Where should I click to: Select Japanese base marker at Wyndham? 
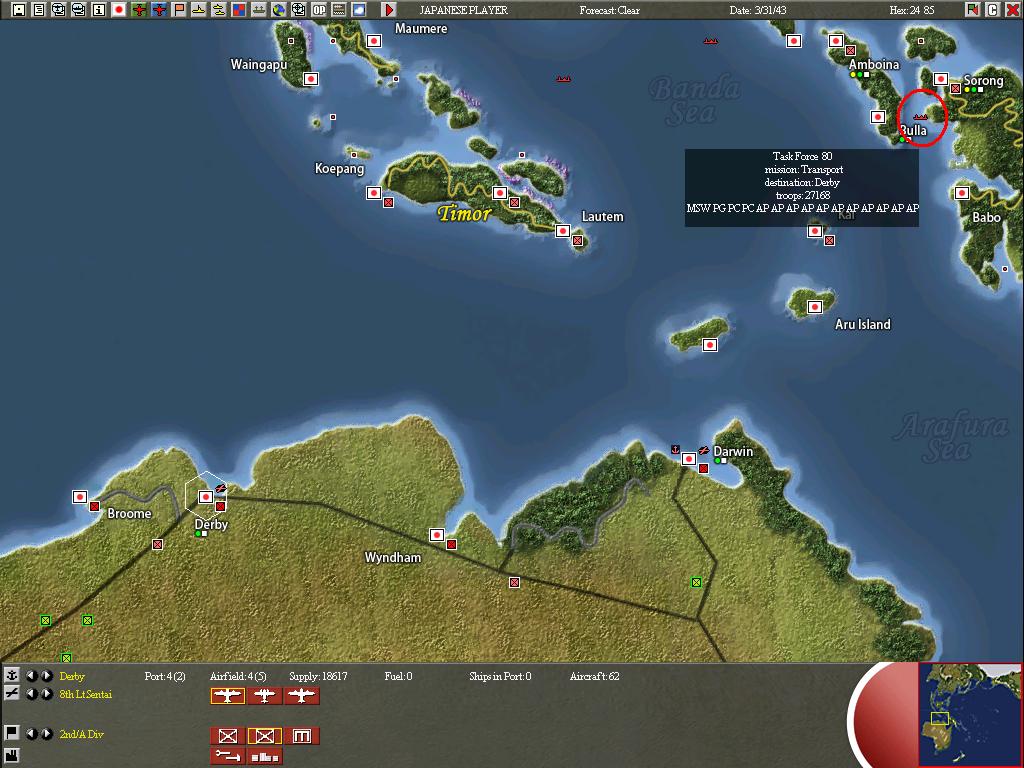[437, 535]
